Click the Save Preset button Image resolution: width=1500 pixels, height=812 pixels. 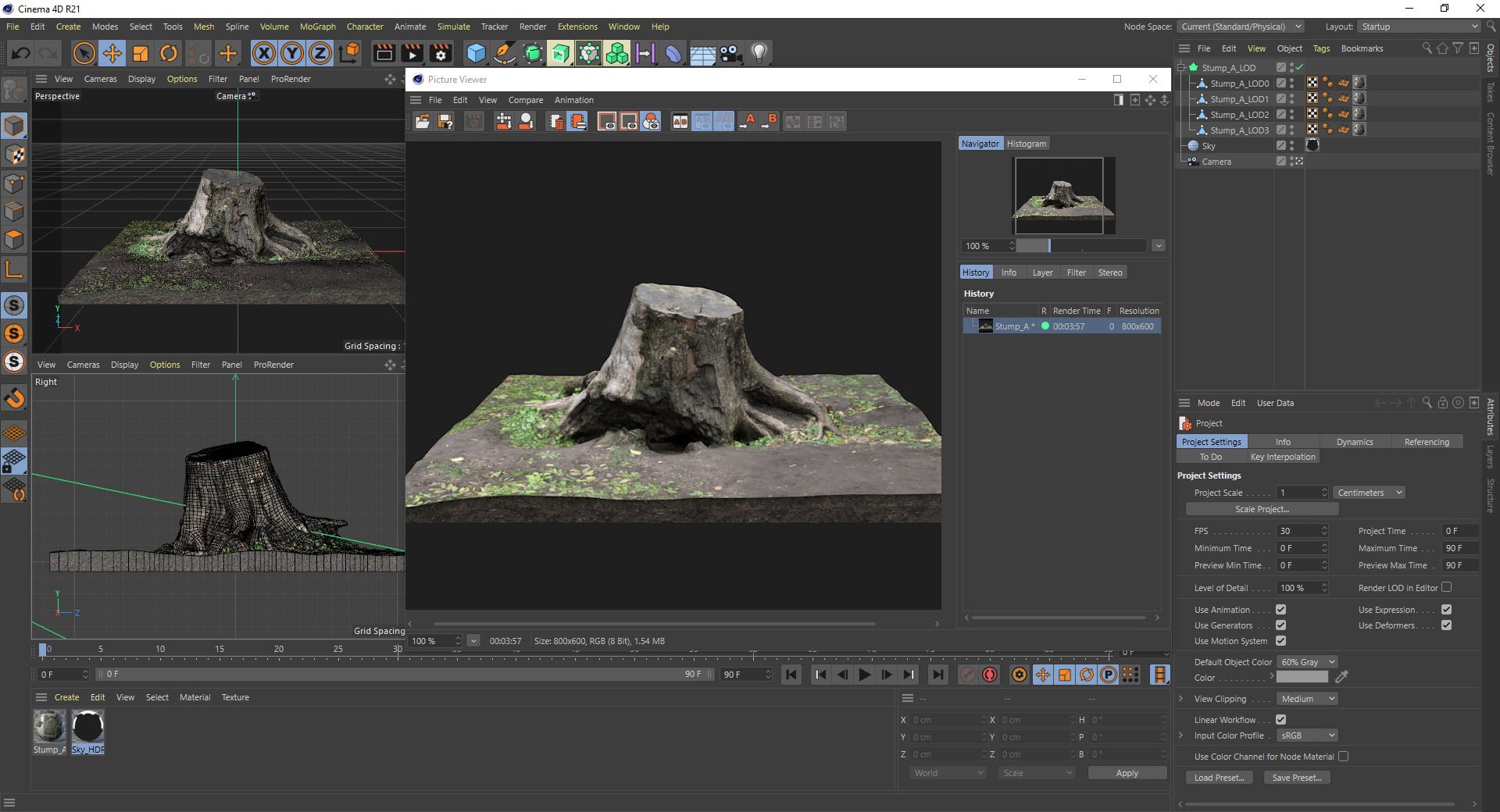point(1296,778)
